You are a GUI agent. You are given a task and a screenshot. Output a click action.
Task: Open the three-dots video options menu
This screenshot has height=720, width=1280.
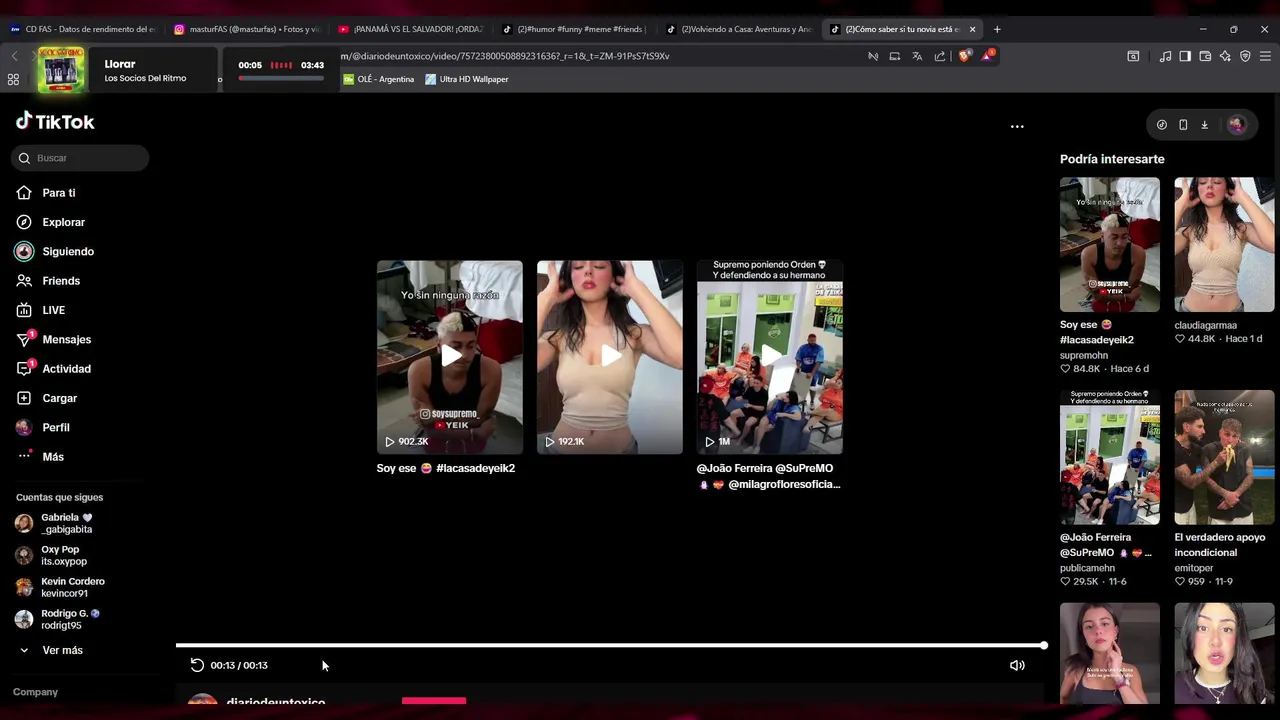(x=1017, y=126)
